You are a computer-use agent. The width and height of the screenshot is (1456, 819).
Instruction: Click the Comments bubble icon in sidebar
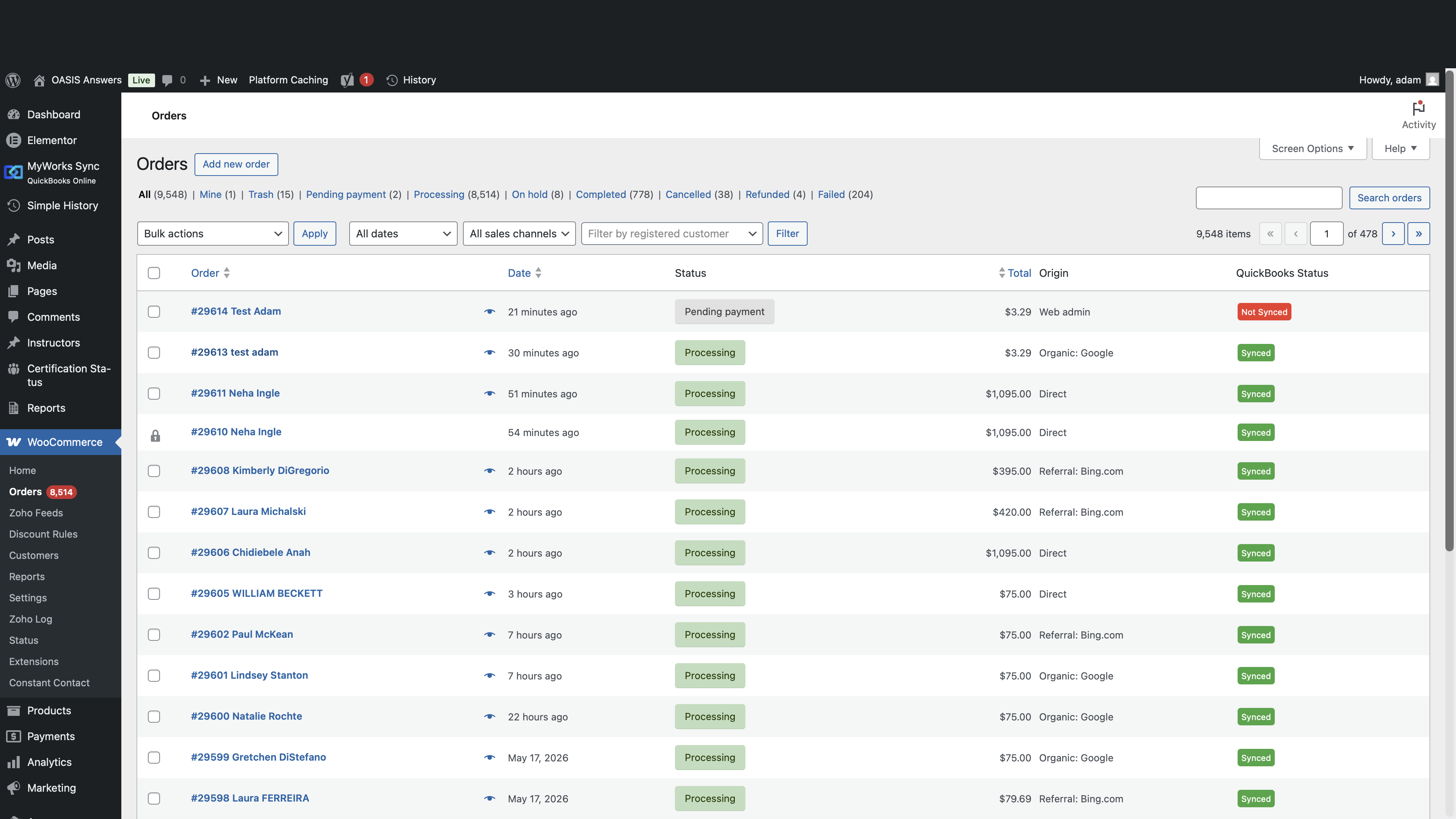point(14,317)
